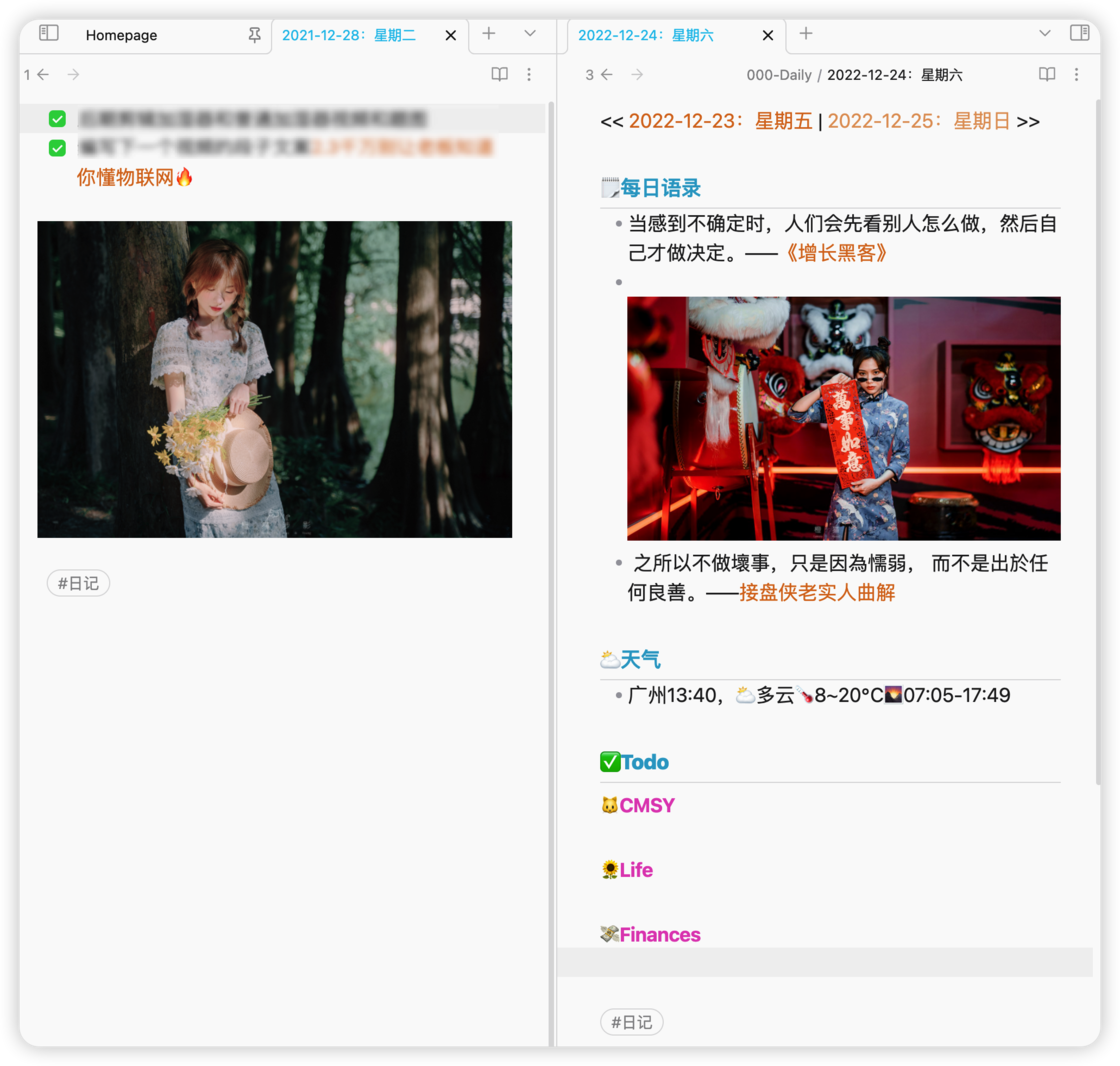Open reading view in the right pane
Viewport: 1120px width, 1066px height.
(x=1046, y=74)
